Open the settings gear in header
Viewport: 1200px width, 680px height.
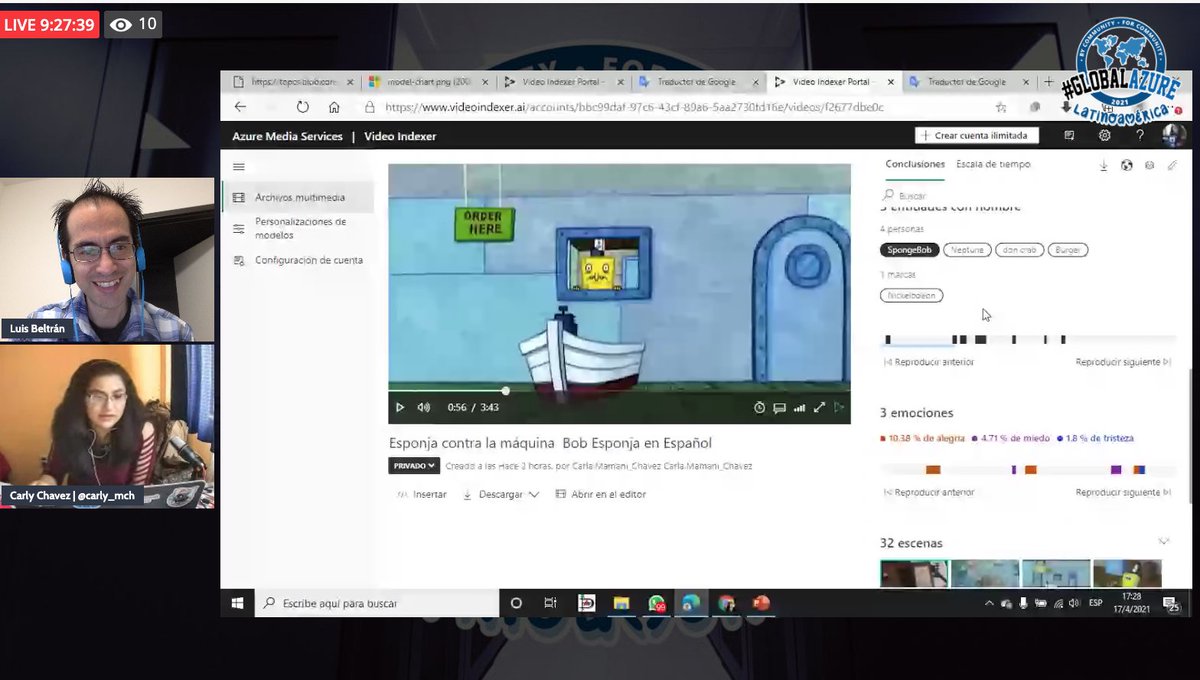1105,136
